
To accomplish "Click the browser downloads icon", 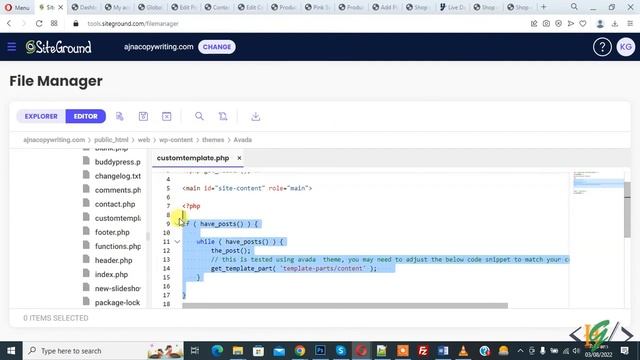I will (615, 24).
